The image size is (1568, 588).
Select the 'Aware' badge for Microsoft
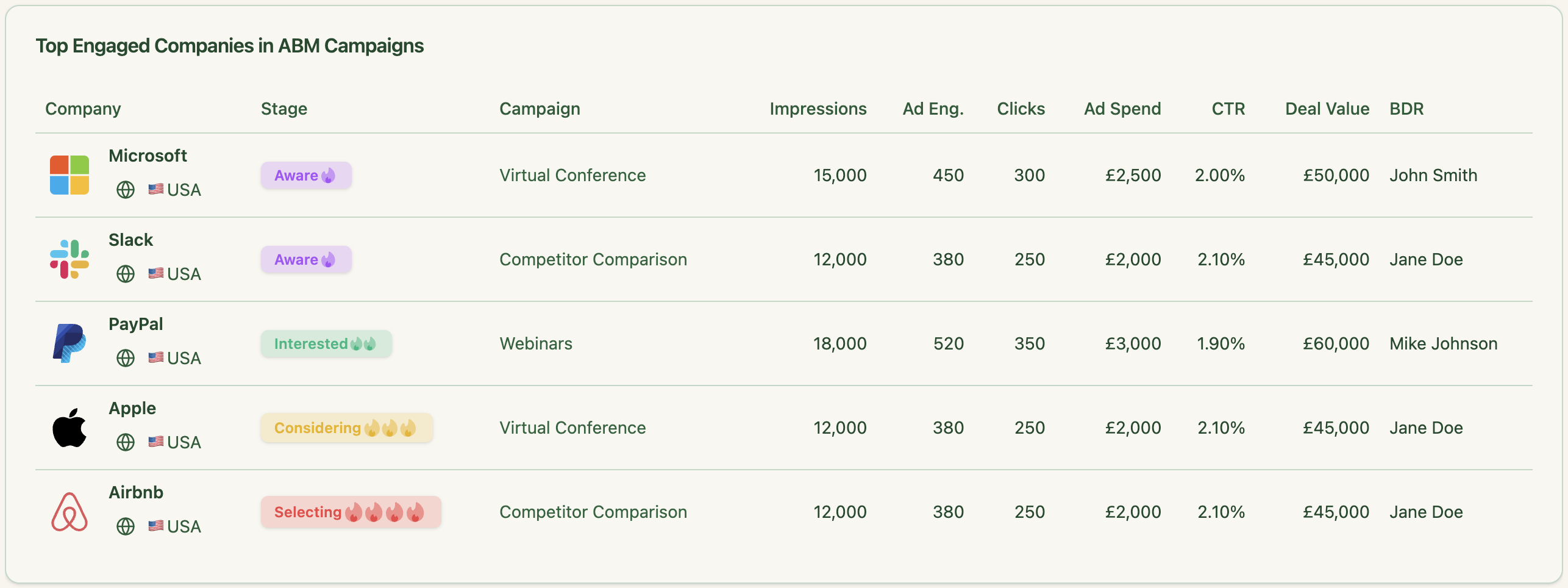pyautogui.click(x=306, y=175)
